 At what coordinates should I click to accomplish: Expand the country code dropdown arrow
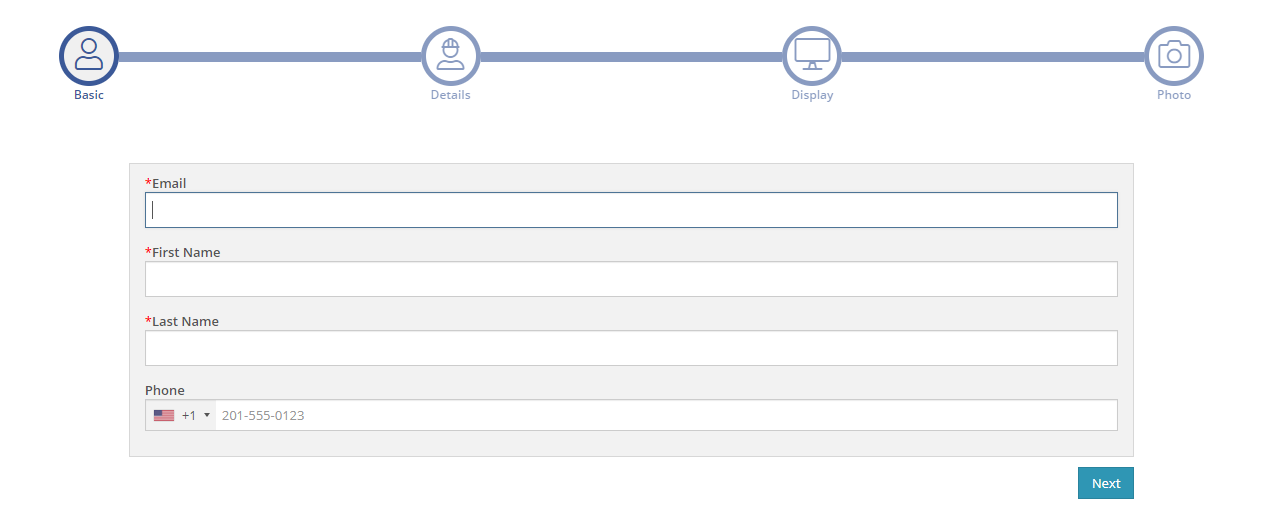[x=207, y=415]
